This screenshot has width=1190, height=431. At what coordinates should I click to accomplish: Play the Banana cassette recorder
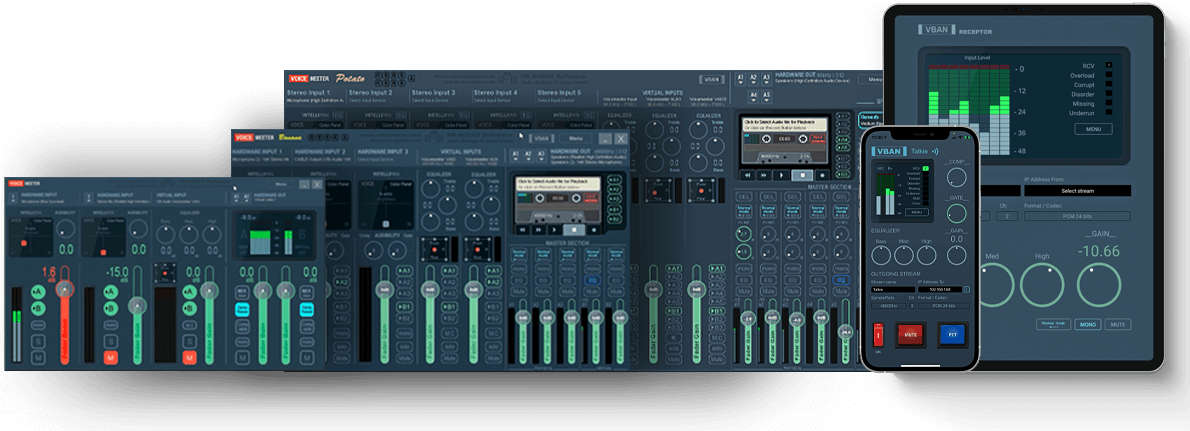pyautogui.click(x=554, y=228)
